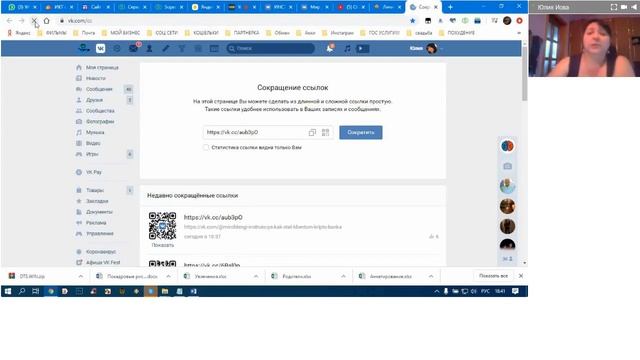Expand the Анкетирование.xlsx download options

point(431,276)
